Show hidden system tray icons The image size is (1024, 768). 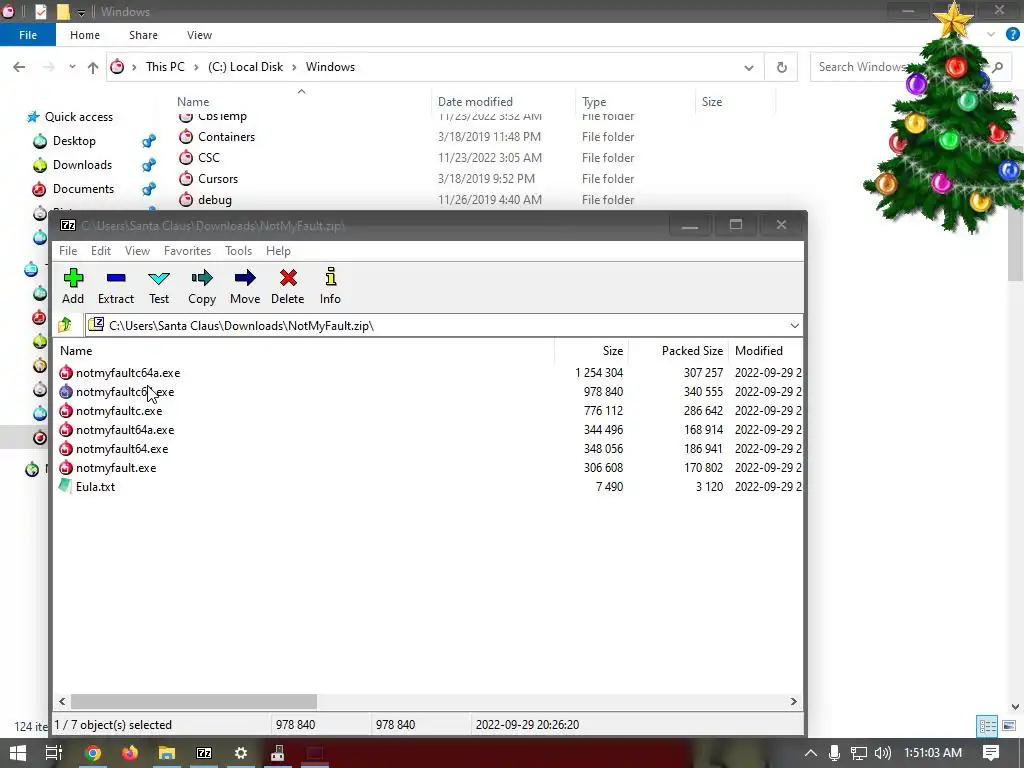(x=810, y=753)
